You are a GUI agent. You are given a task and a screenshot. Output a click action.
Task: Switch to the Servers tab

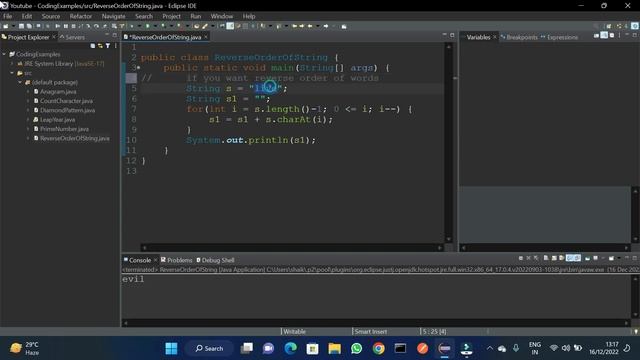pos(72,37)
